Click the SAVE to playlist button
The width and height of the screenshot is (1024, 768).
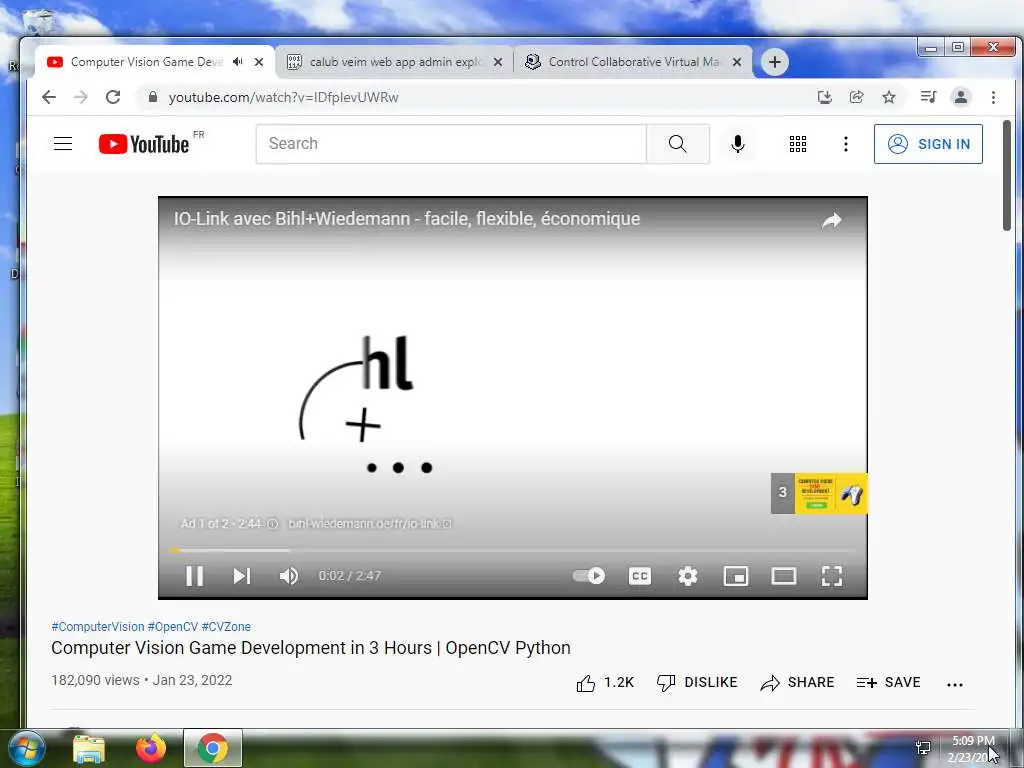point(888,682)
